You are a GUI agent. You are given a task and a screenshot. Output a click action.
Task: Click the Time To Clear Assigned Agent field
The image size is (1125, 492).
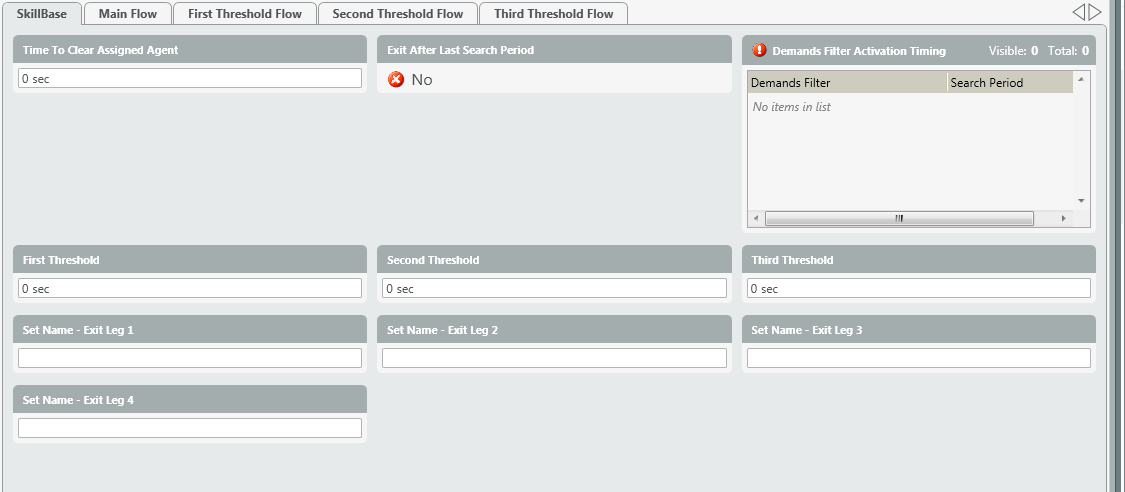tap(190, 78)
